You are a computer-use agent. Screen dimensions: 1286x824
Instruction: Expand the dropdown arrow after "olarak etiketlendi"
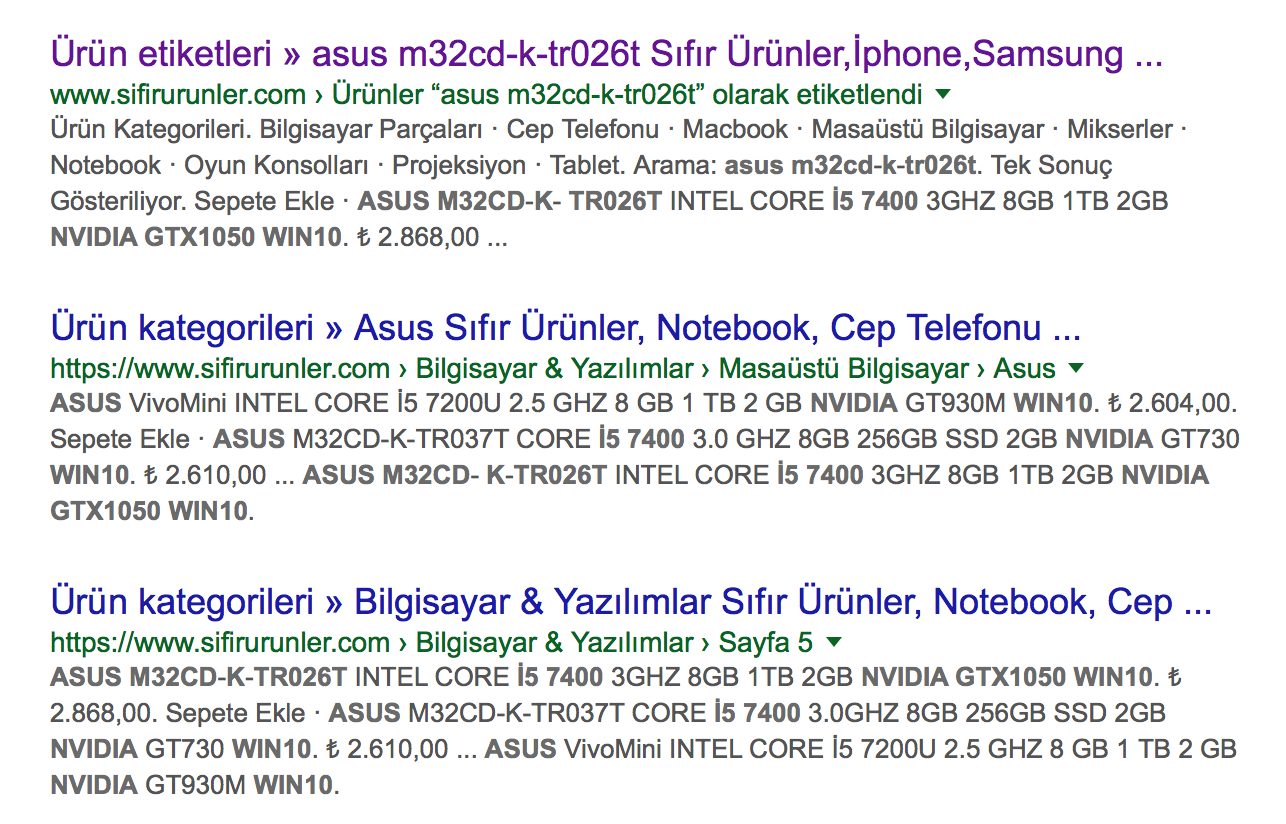point(942,95)
